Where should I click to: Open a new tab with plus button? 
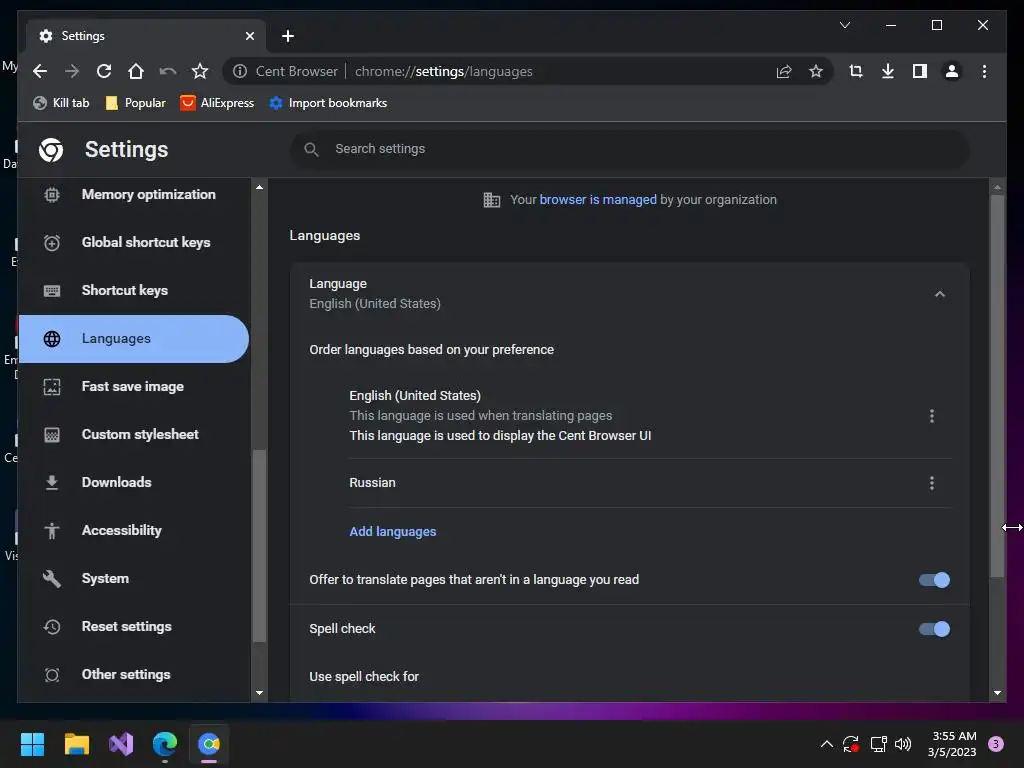click(x=288, y=36)
